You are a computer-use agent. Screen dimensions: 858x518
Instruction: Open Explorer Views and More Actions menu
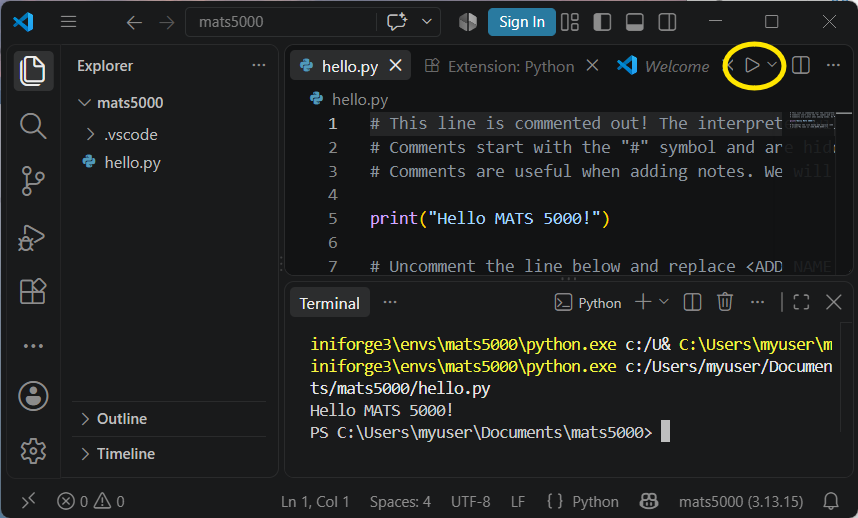pyautogui.click(x=258, y=66)
